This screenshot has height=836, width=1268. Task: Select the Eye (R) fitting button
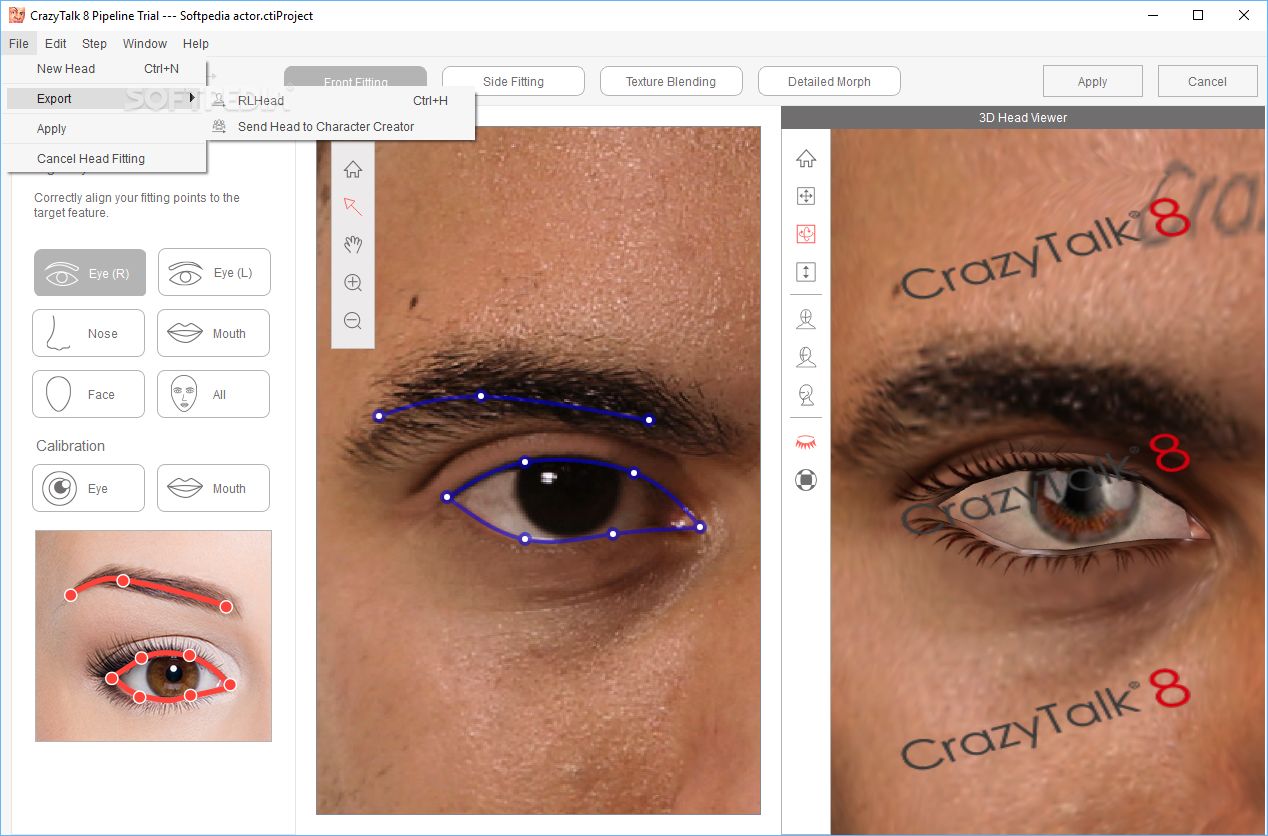(x=90, y=273)
